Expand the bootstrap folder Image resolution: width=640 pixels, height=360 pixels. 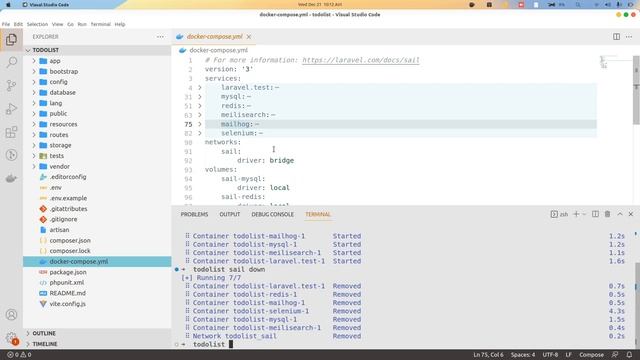coord(34,71)
